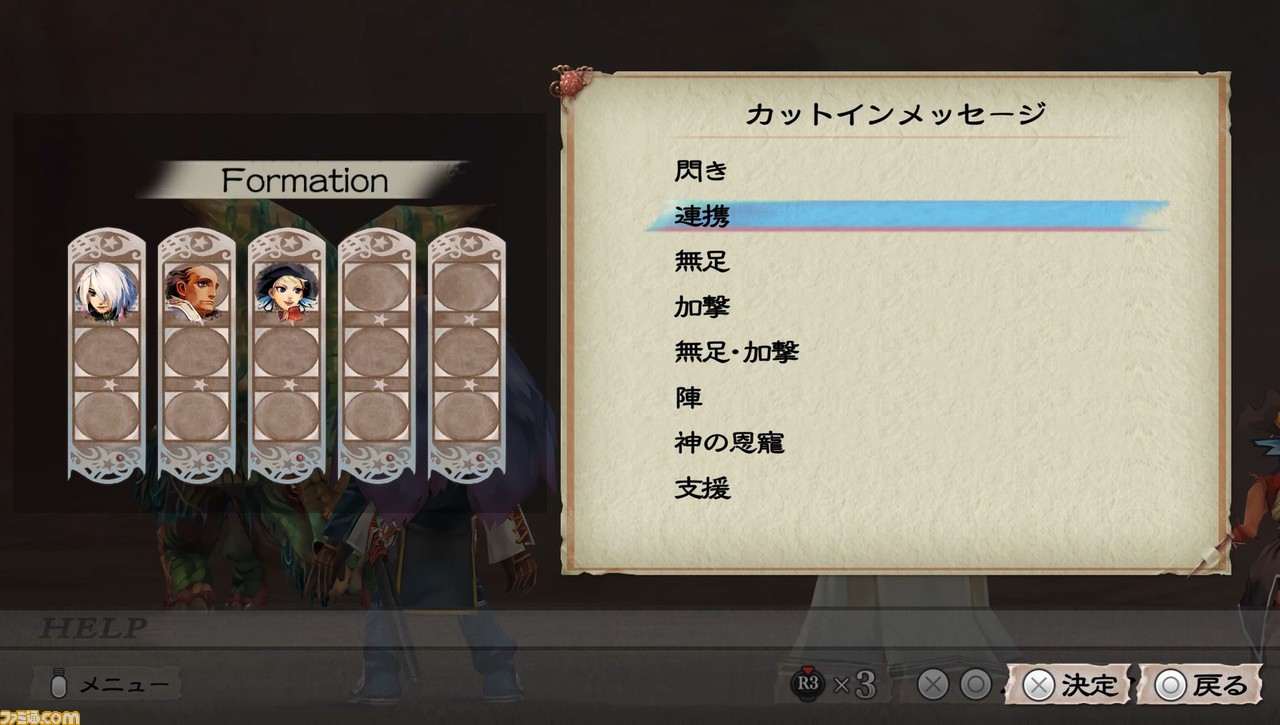Choose 閃き from the message list
This screenshot has width=1280, height=725.
tap(701, 171)
